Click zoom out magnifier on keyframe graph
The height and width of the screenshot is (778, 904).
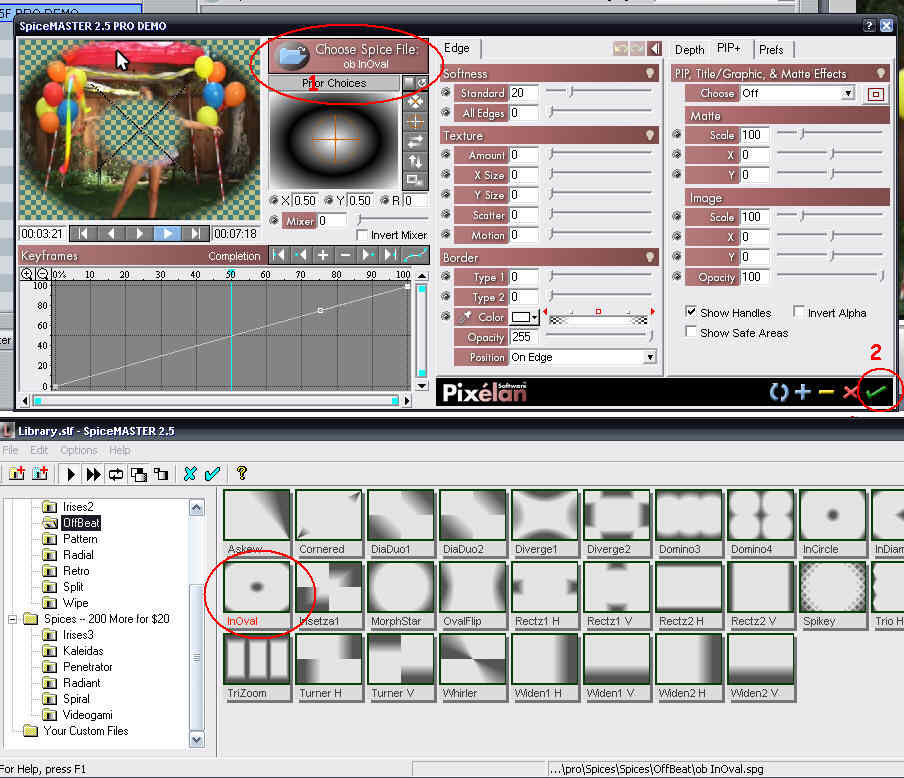(x=42, y=274)
